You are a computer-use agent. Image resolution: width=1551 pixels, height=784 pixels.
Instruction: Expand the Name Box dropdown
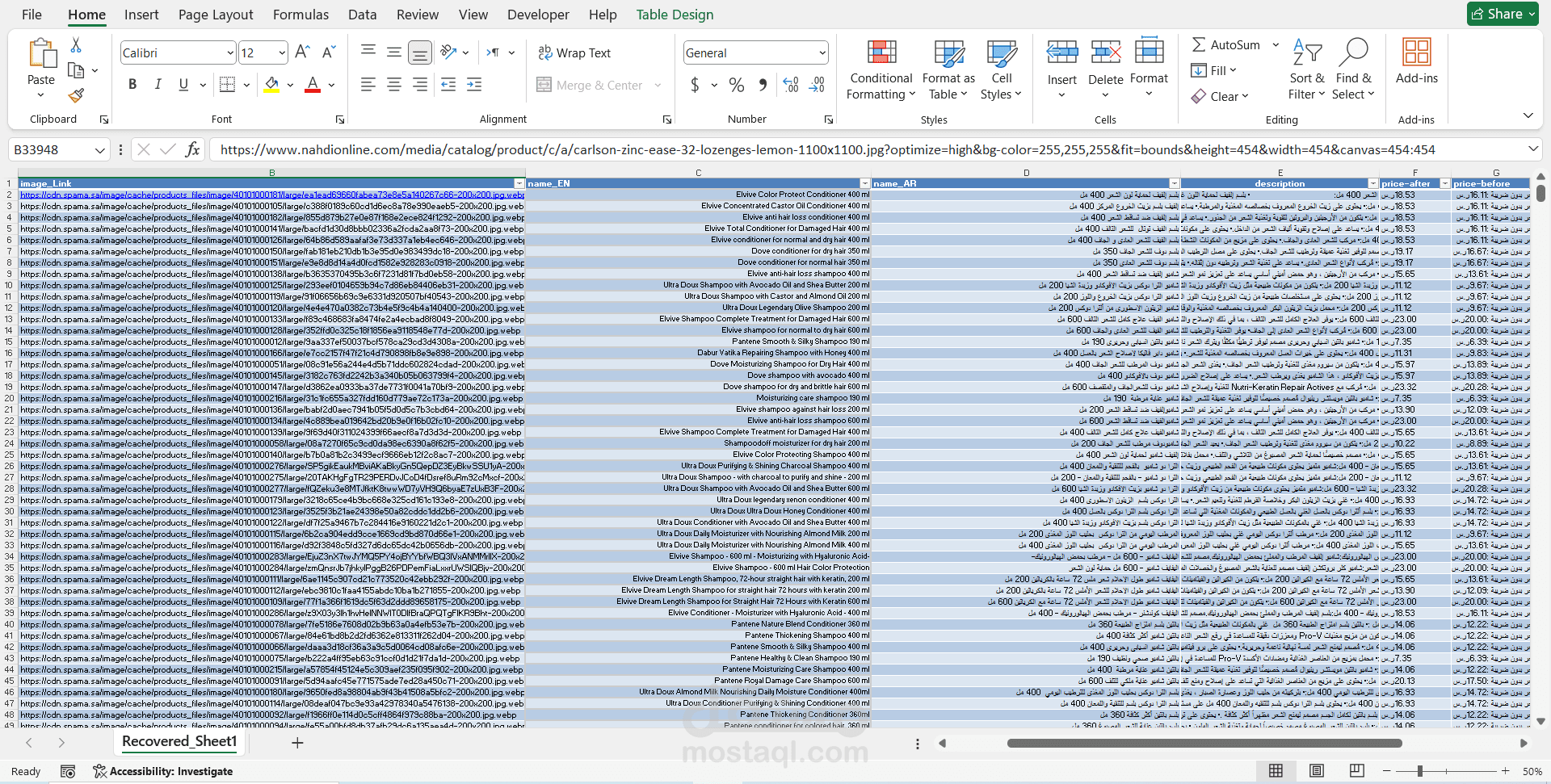pos(99,149)
